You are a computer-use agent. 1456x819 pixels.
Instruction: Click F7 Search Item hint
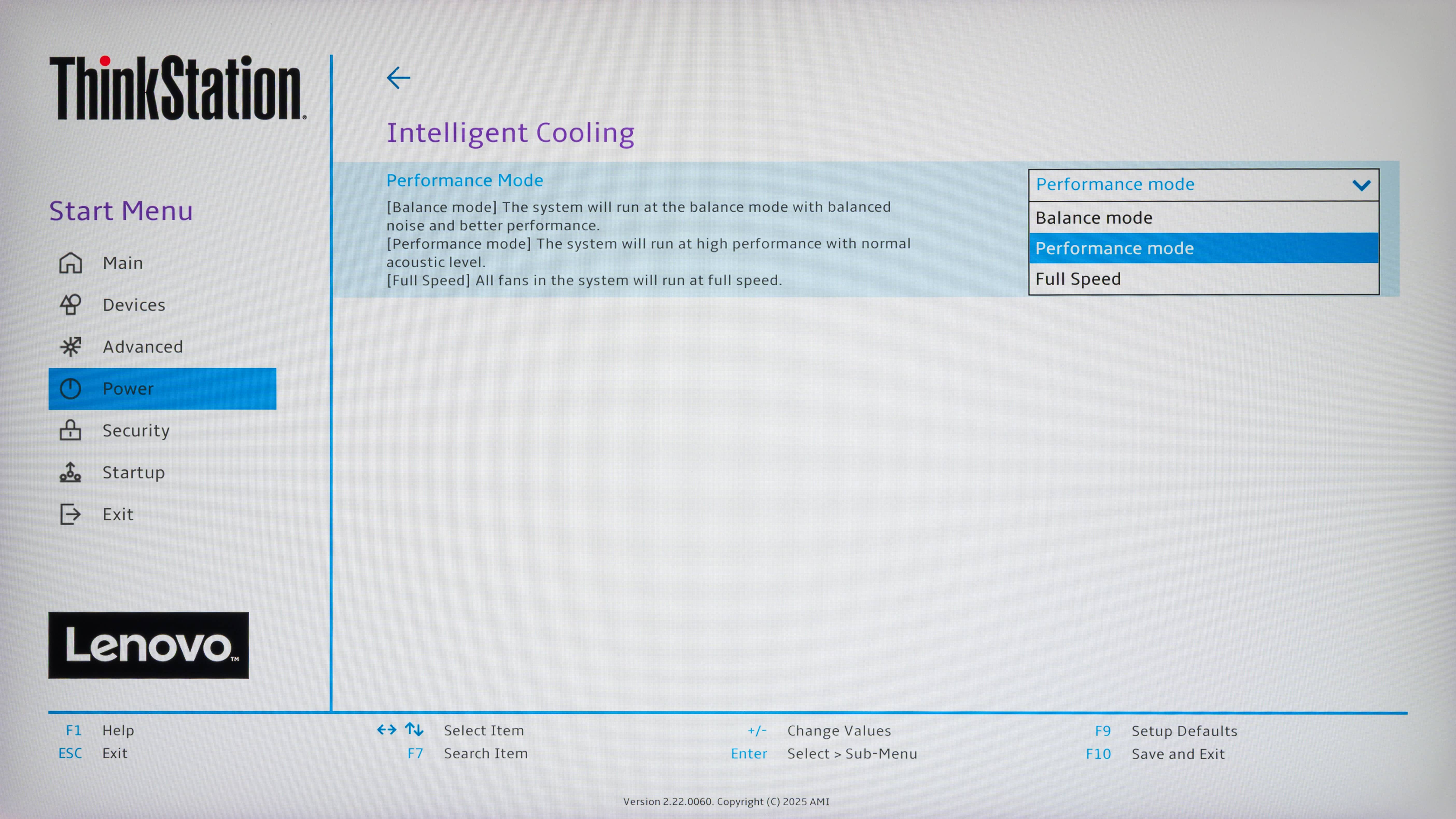[x=485, y=753]
